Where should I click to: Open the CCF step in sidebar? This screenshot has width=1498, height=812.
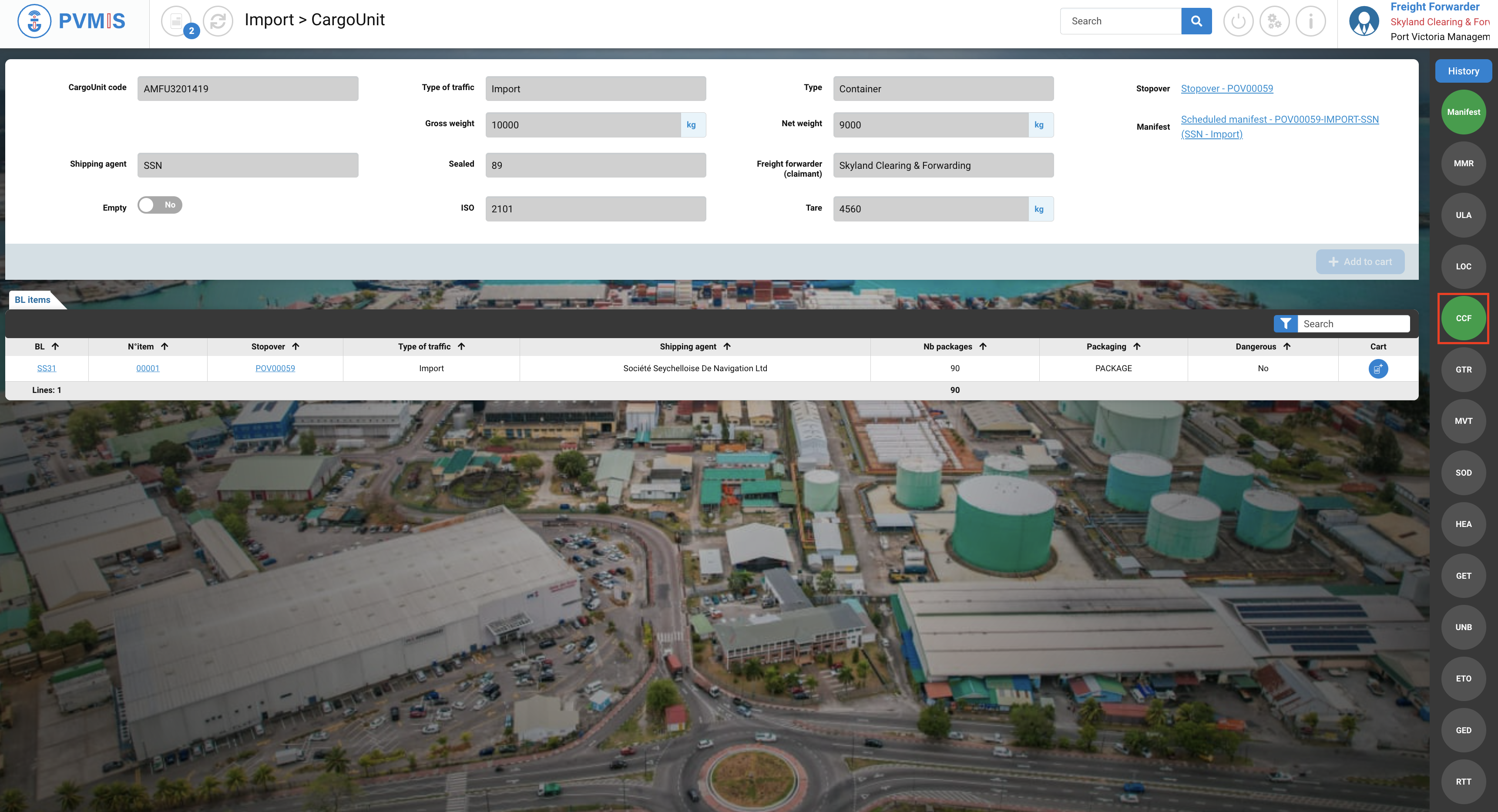tap(1463, 318)
